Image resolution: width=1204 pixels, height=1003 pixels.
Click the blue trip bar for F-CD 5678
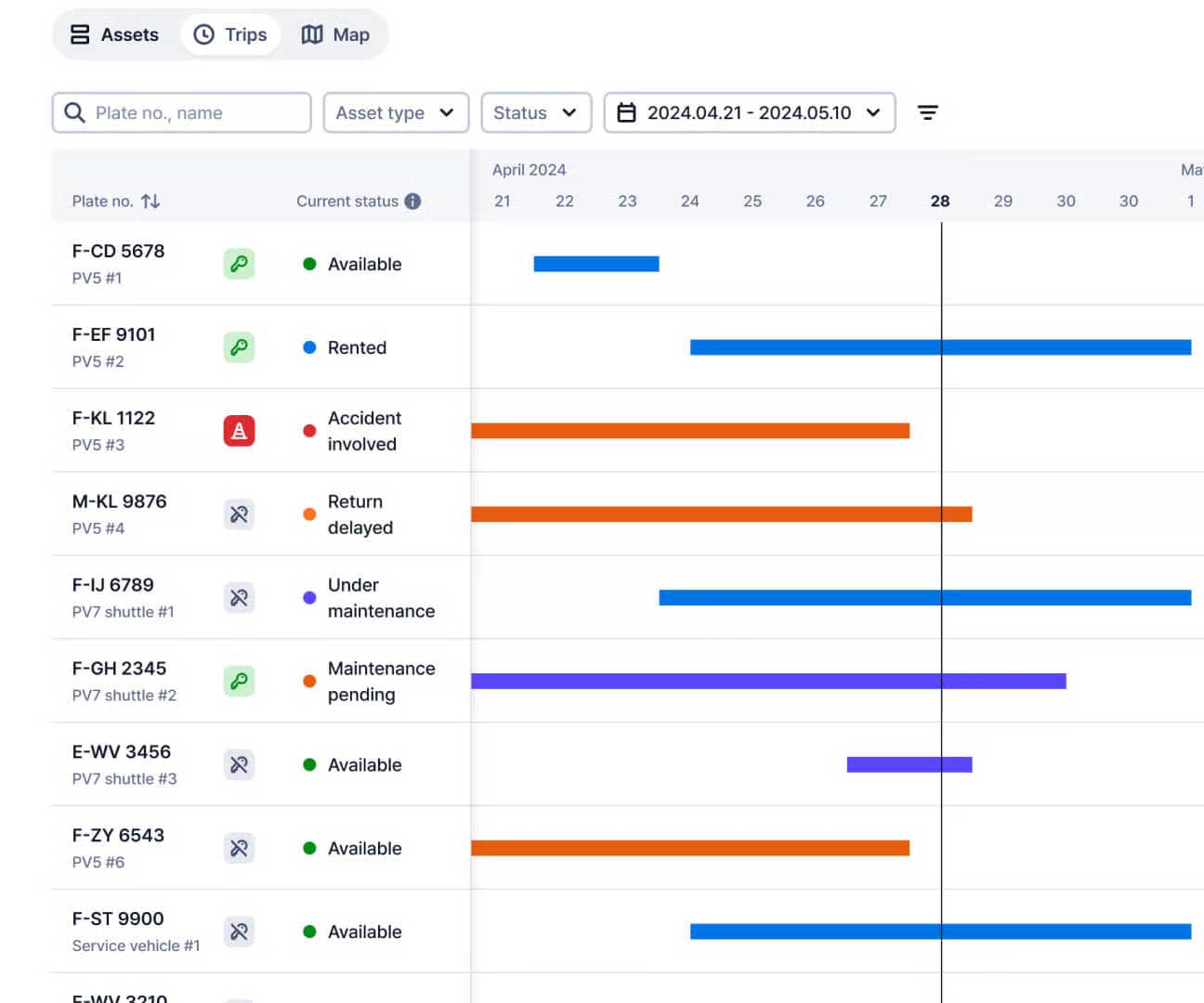[596, 264]
